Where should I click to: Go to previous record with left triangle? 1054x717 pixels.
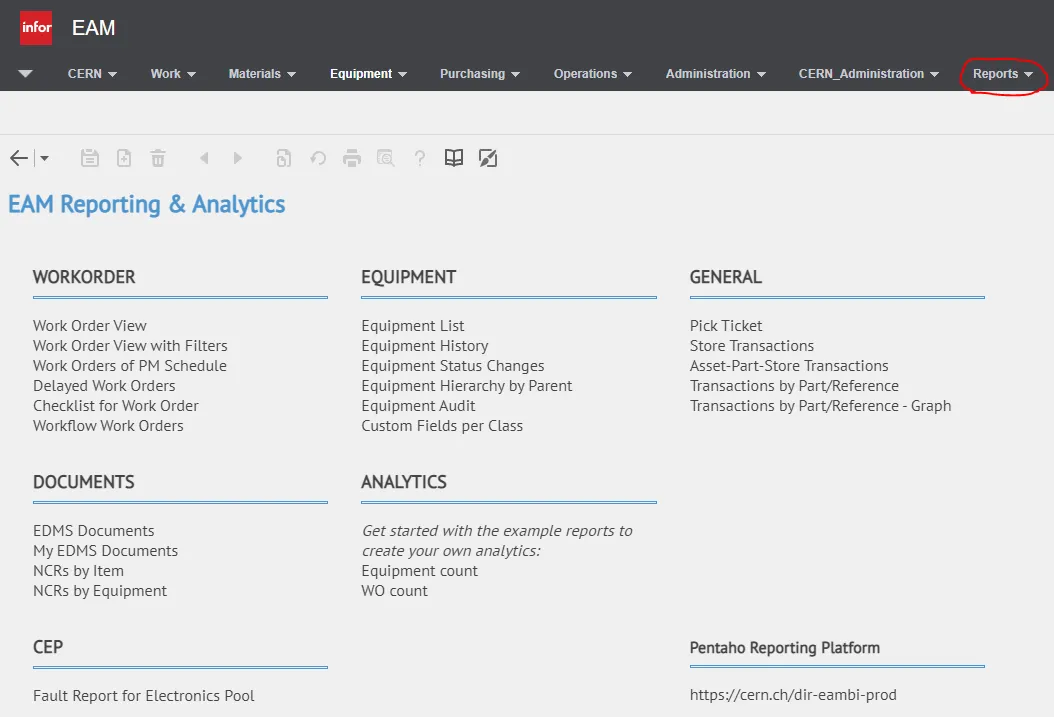[204, 158]
